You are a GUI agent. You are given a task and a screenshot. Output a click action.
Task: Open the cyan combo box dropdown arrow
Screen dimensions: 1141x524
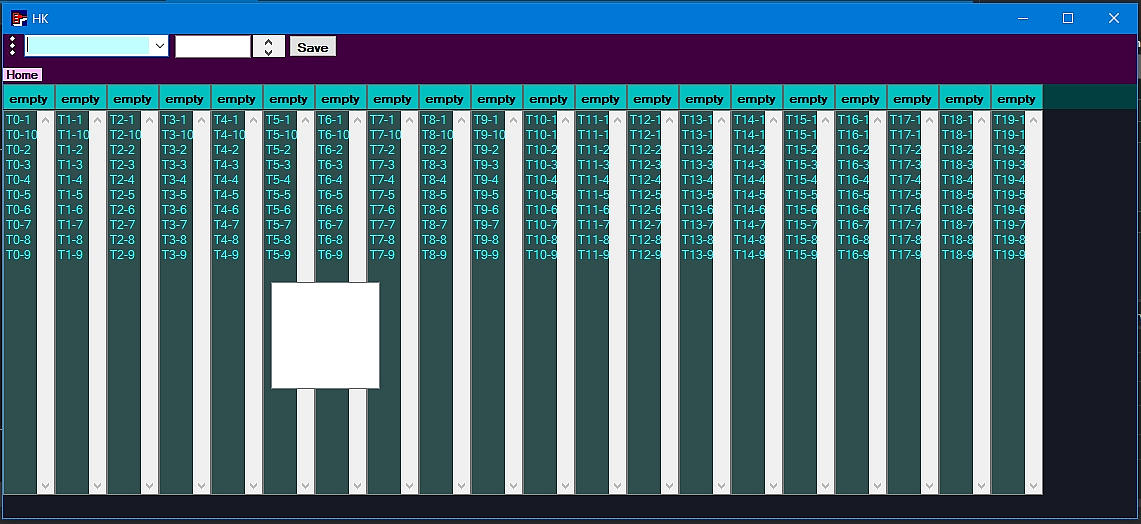click(159, 47)
